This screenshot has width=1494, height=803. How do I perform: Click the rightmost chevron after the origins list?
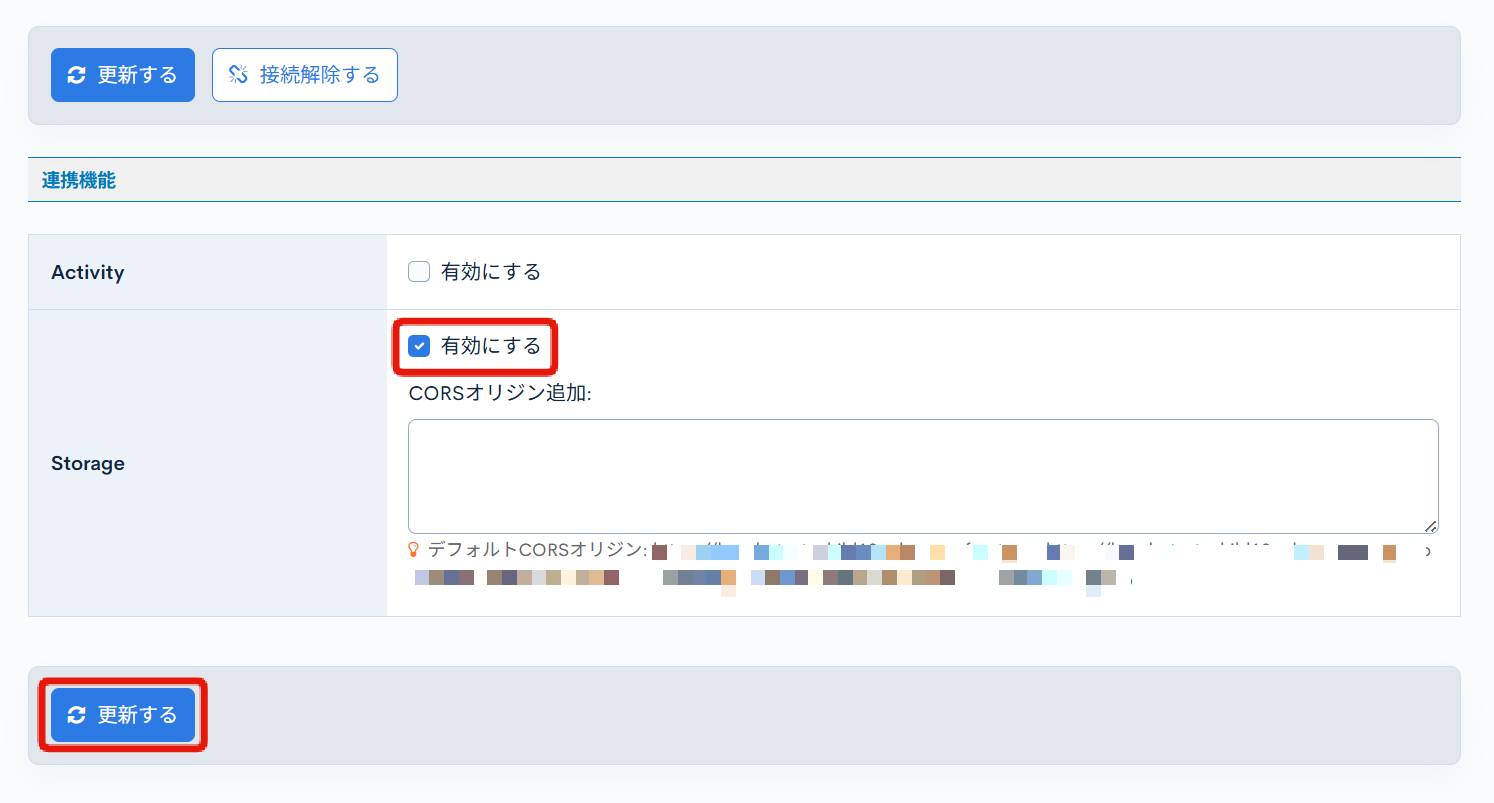(1428, 551)
